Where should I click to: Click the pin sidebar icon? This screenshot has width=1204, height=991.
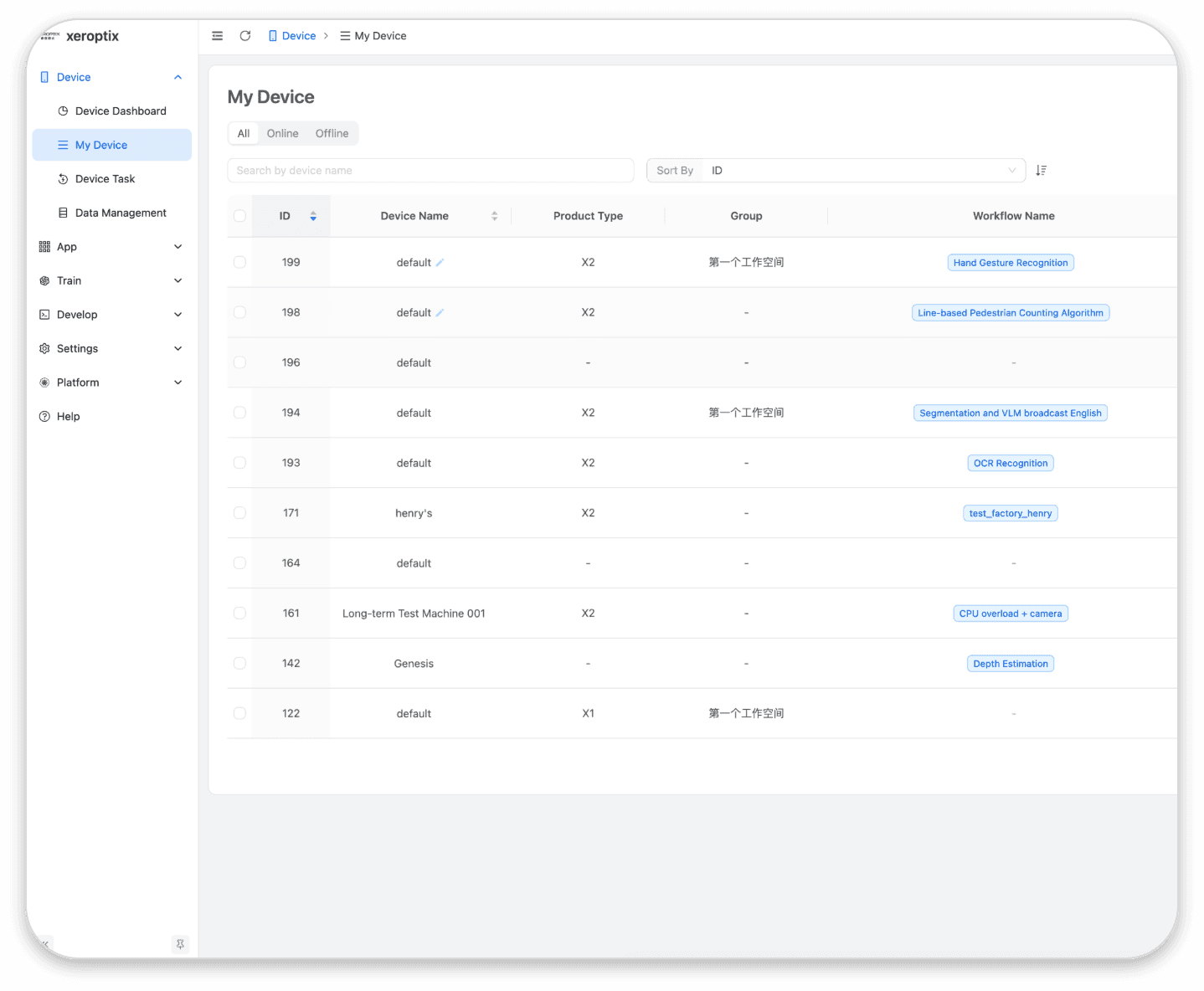tap(180, 944)
